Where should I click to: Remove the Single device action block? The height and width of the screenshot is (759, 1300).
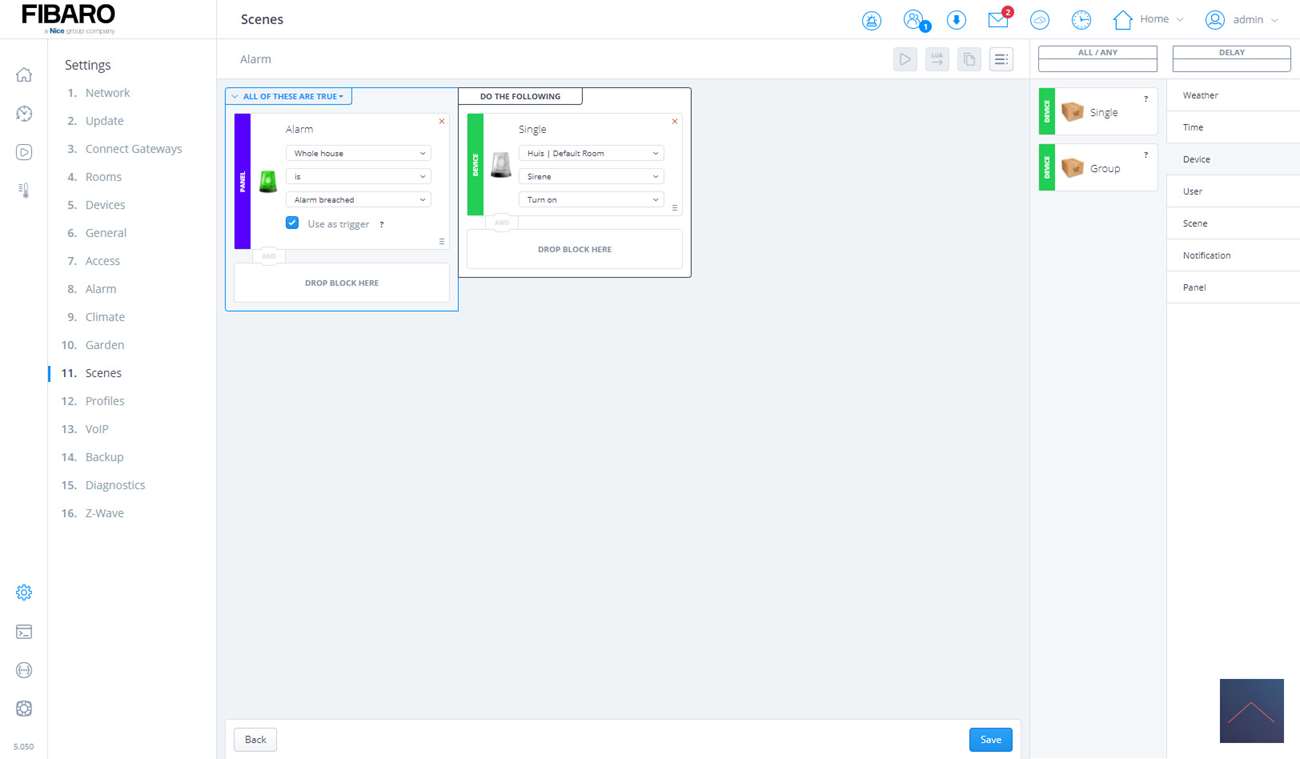click(675, 122)
